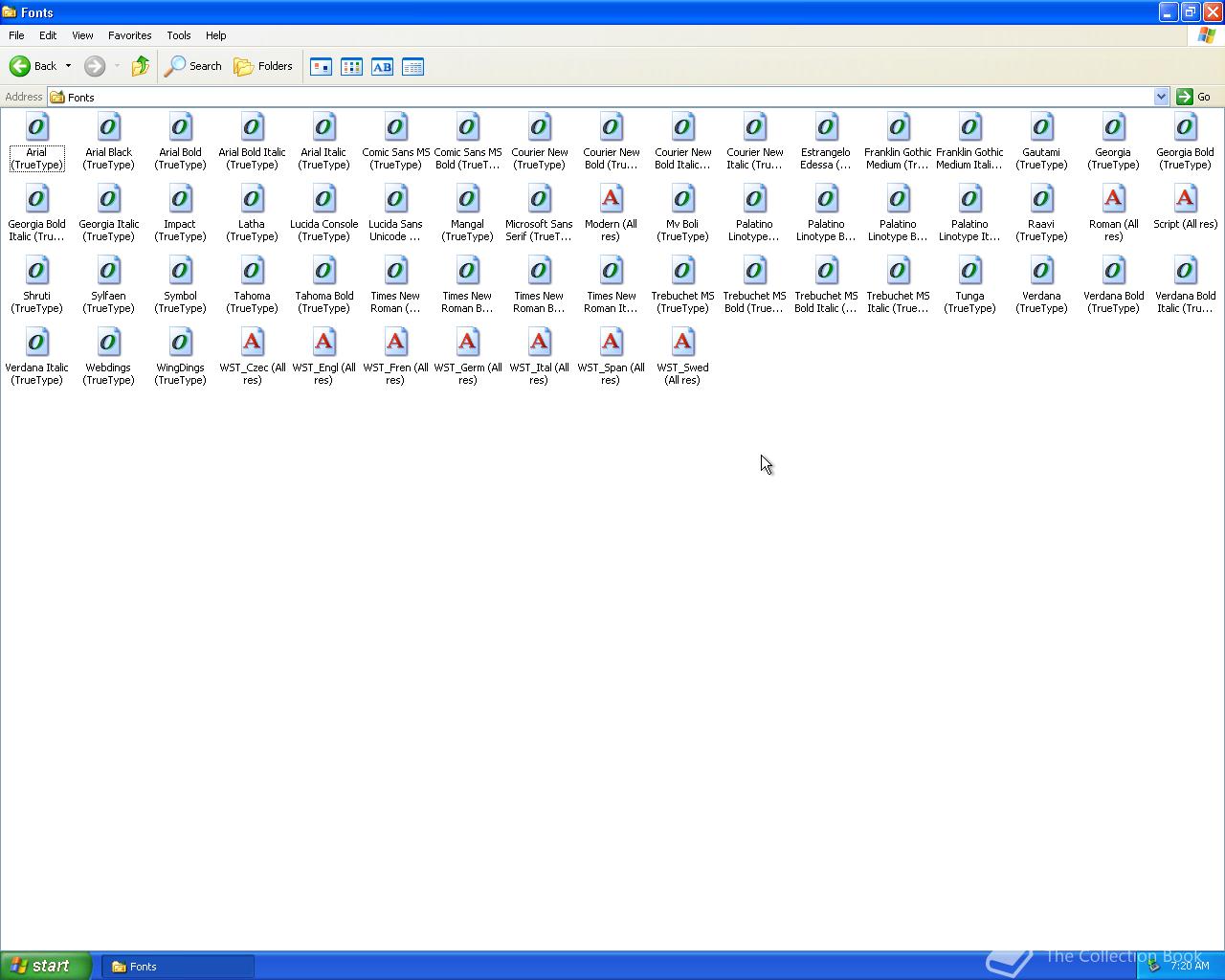
Task: Open the Search pane
Action: tap(193, 66)
